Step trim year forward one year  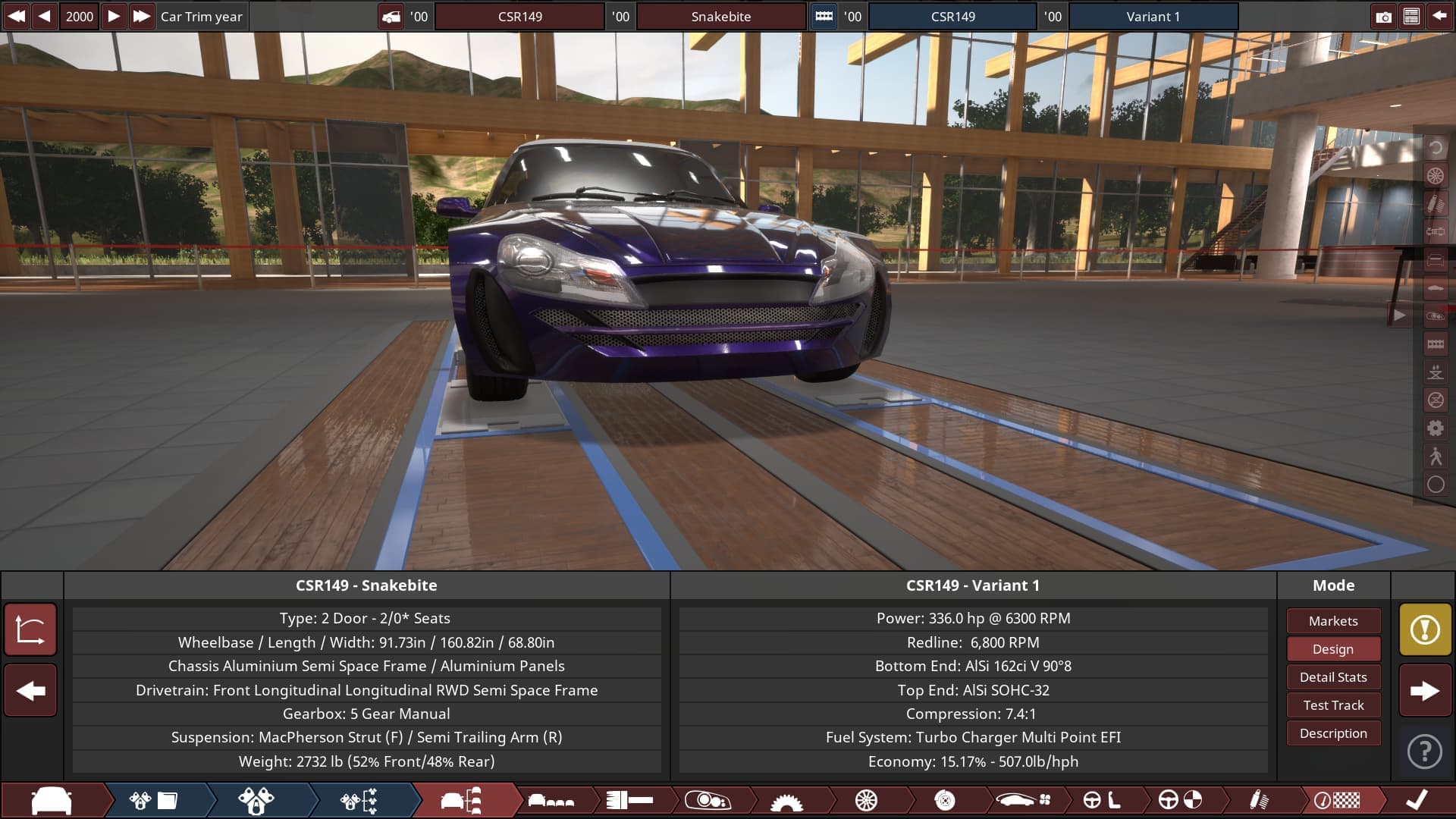pyautogui.click(x=113, y=17)
